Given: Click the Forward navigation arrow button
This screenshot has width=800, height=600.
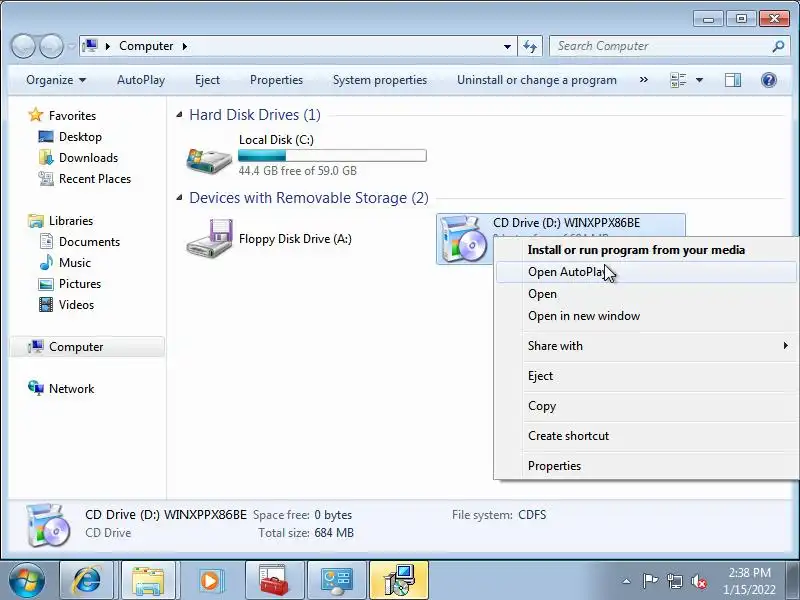Looking at the screenshot, I should pos(52,46).
